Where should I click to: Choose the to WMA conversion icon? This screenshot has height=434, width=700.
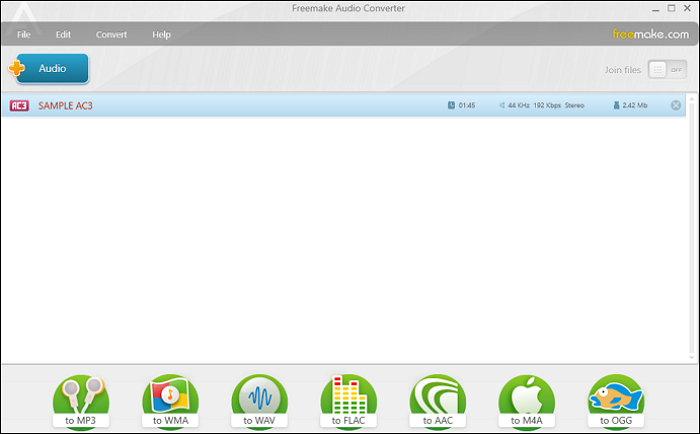click(x=170, y=400)
